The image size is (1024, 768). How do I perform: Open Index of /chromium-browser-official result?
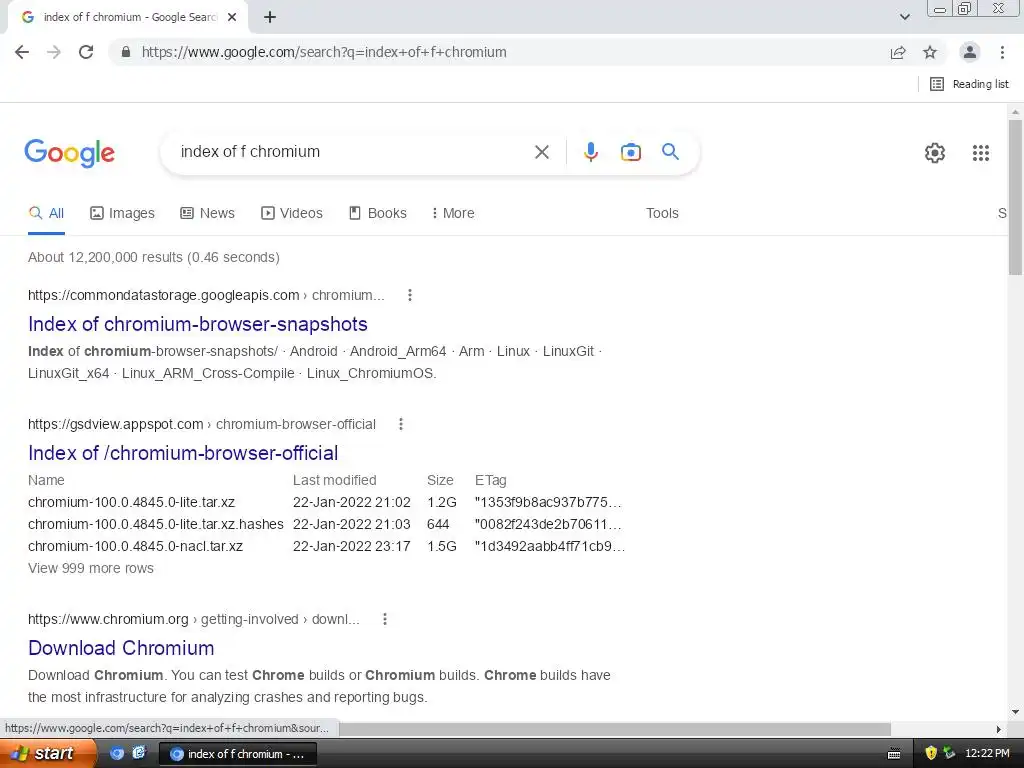tap(183, 453)
